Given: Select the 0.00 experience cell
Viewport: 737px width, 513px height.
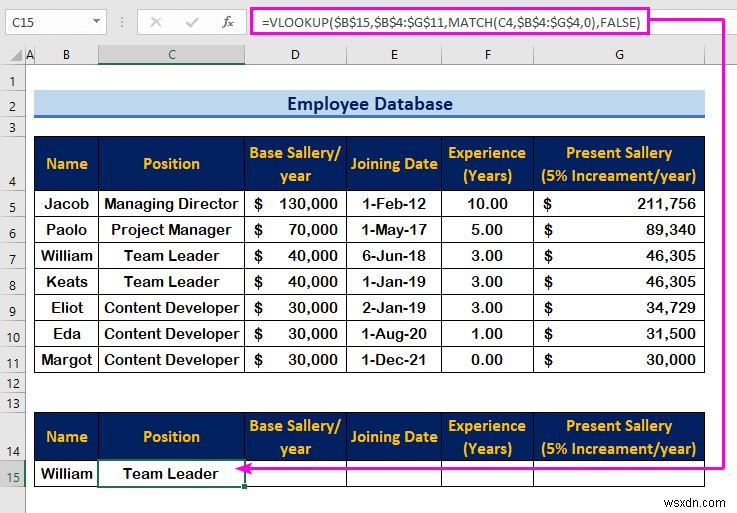Looking at the screenshot, I should (487, 360).
